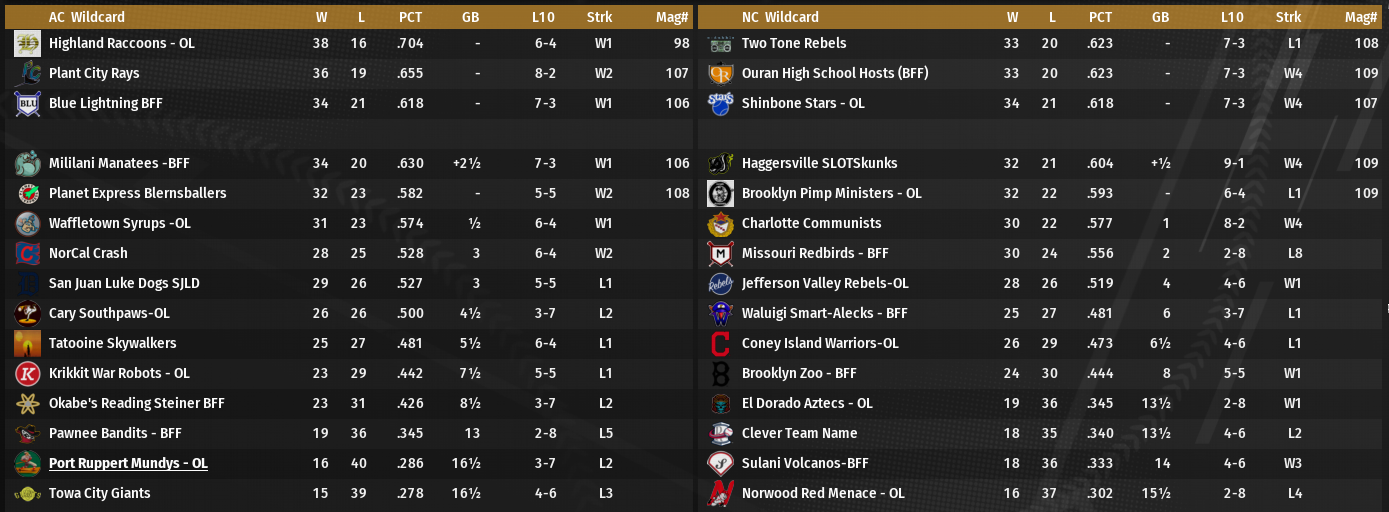Viewport: 1389px width, 512px height.
Task: Click the Missouri Redbirds team logo
Action: (720, 254)
